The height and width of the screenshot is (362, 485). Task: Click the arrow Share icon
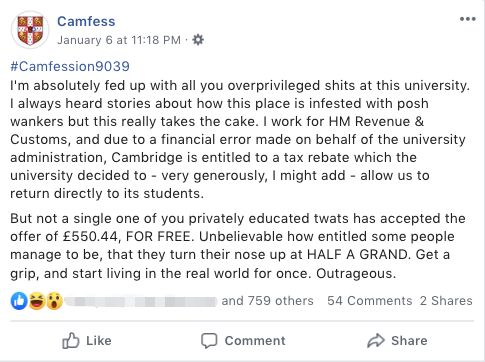click(x=376, y=341)
